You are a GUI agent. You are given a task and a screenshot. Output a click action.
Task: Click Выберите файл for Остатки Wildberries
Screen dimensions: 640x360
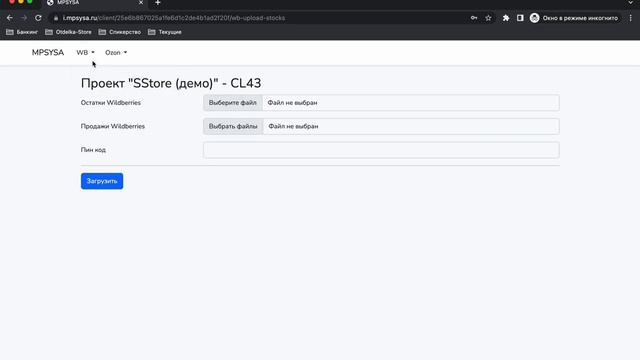[233, 103]
